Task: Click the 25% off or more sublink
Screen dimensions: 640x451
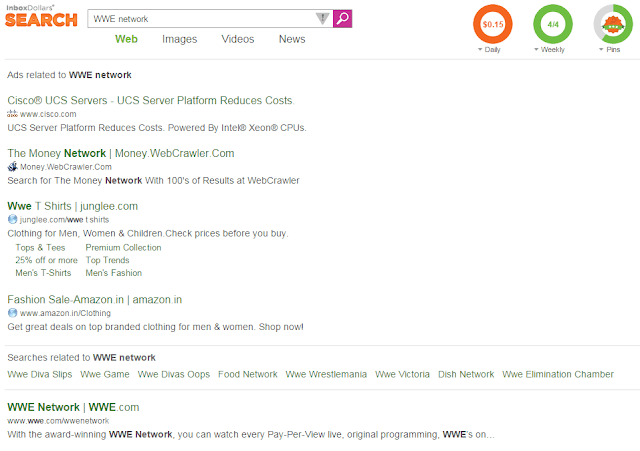Action: 46,260
